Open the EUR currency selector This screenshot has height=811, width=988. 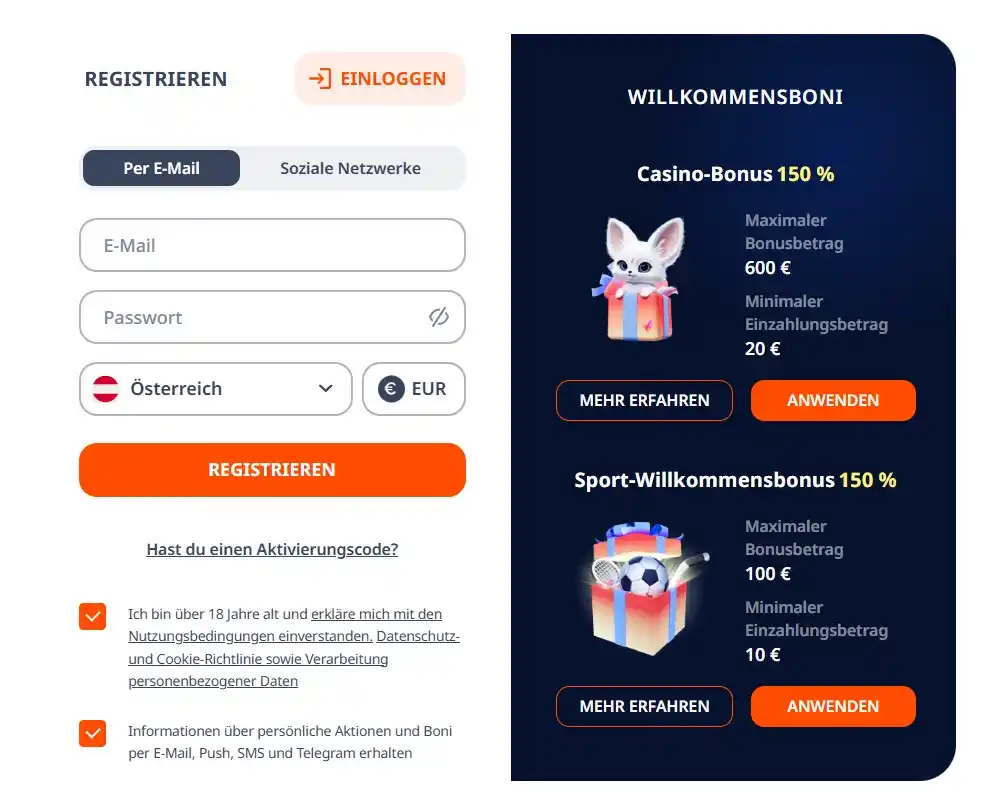point(414,389)
